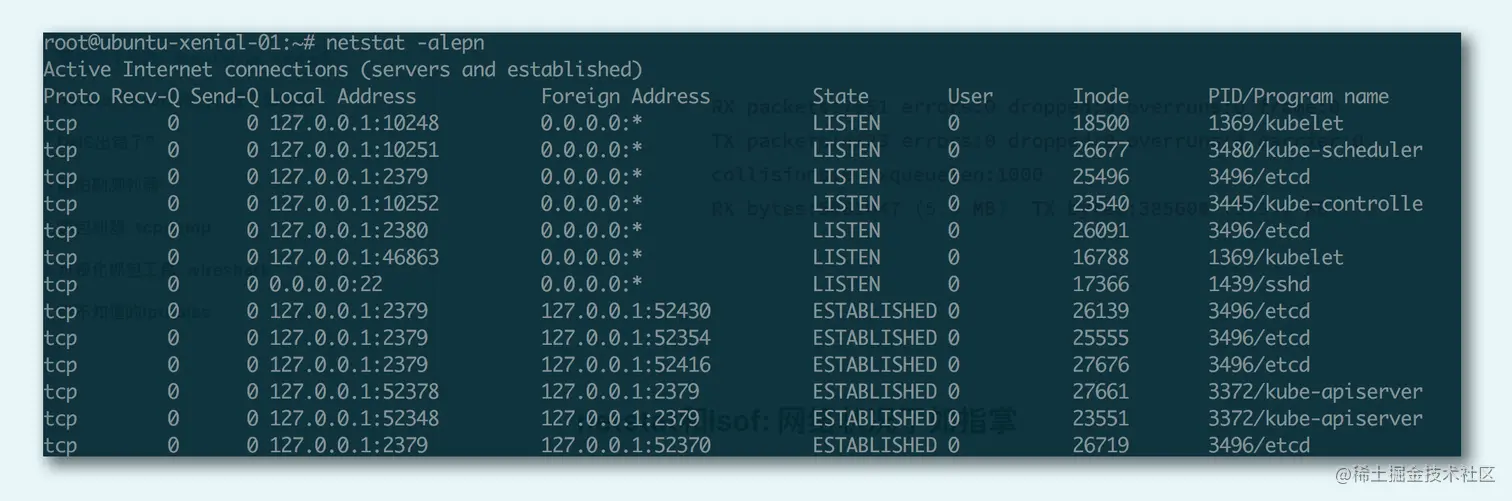Click inode value 26091
Screen dimensions: 1512x501
[x=1101, y=231]
